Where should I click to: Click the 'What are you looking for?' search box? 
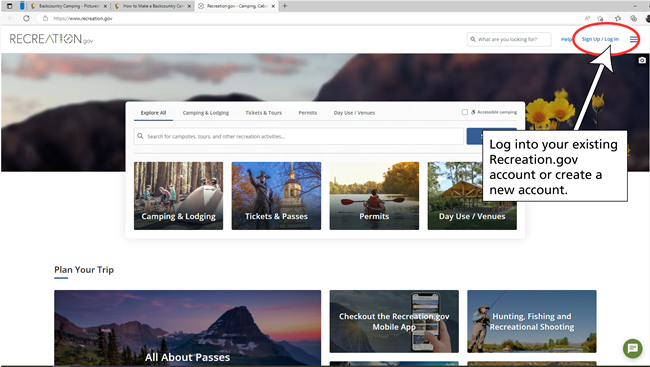(509, 39)
